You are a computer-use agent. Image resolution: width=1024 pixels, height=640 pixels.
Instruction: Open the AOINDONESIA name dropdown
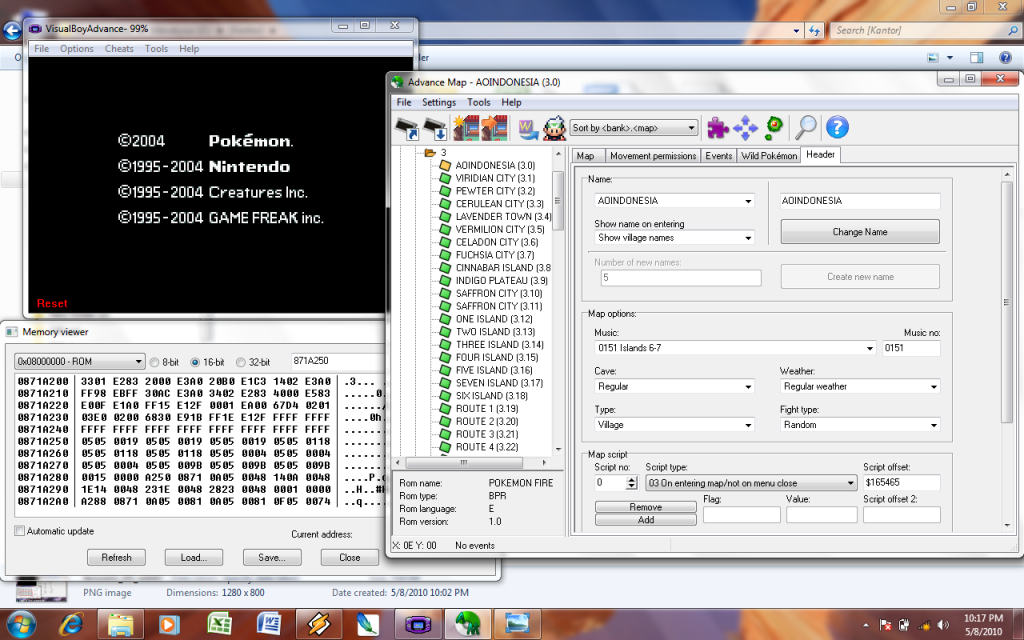coord(674,200)
